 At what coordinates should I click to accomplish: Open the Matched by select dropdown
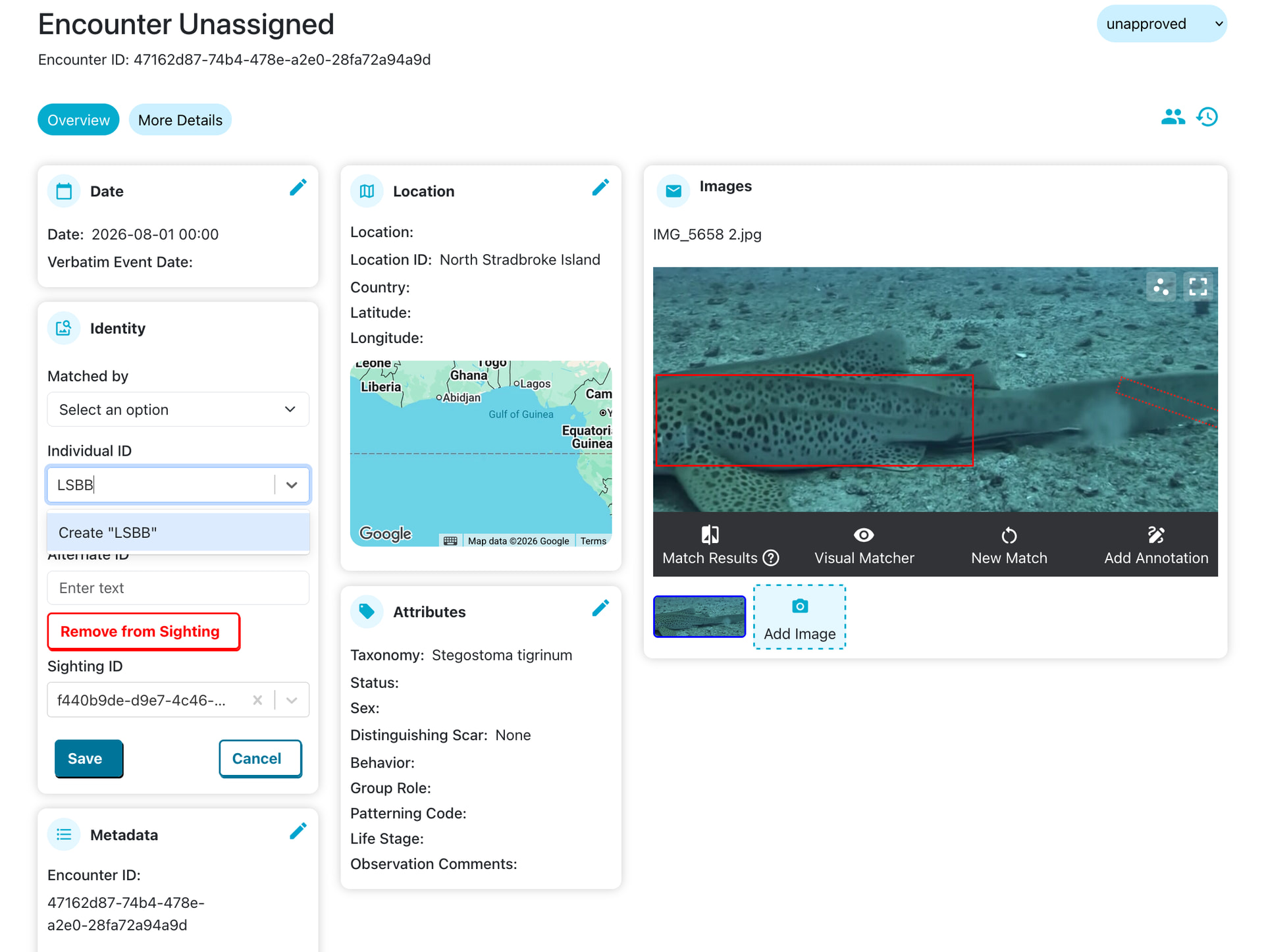(178, 410)
